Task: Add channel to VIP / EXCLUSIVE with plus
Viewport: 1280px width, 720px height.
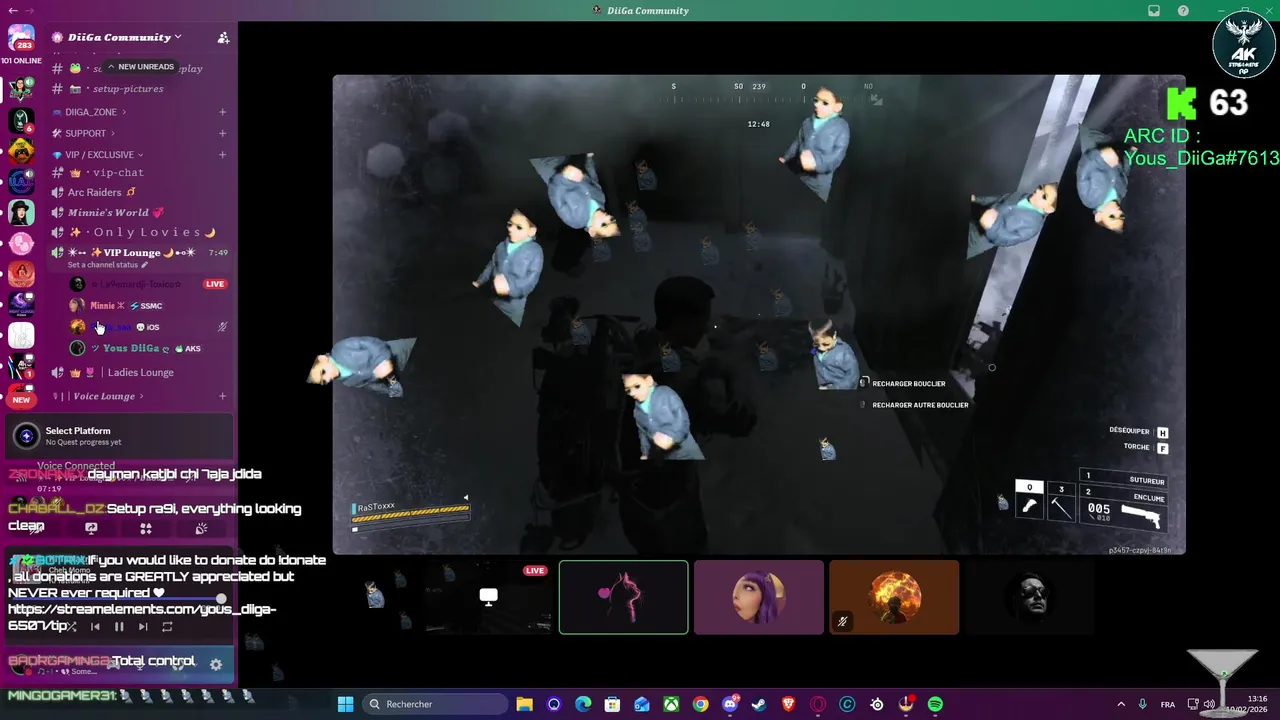Action: 222,155
